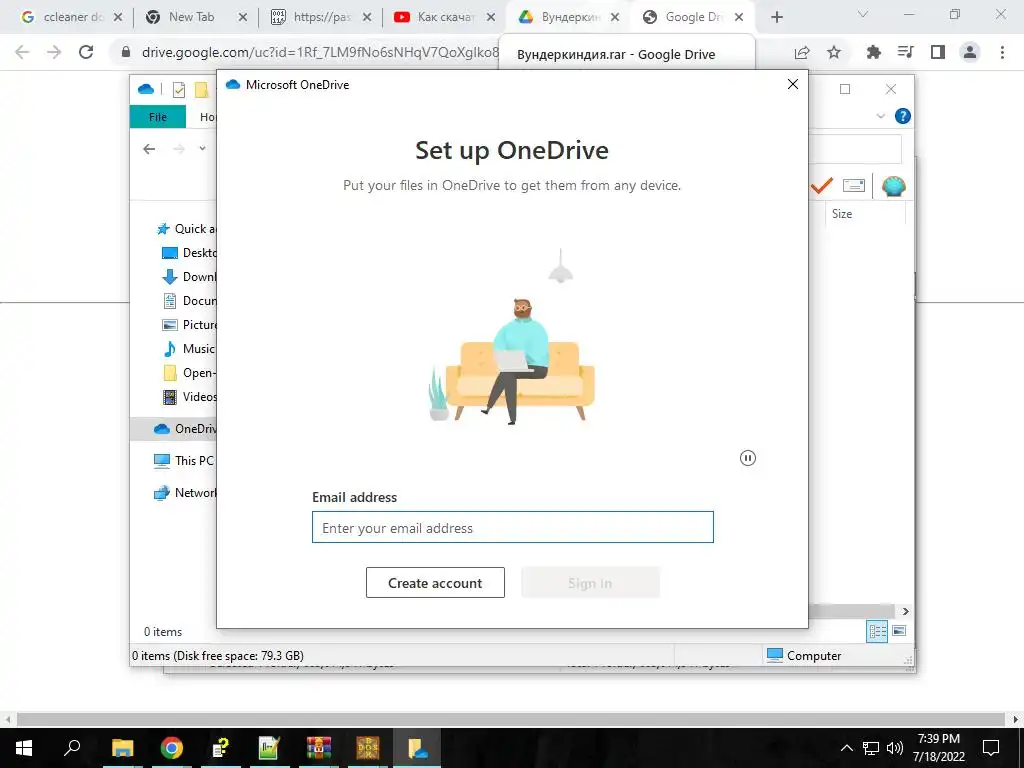Click Chrome's back button
The image size is (1024, 768).
click(22, 52)
